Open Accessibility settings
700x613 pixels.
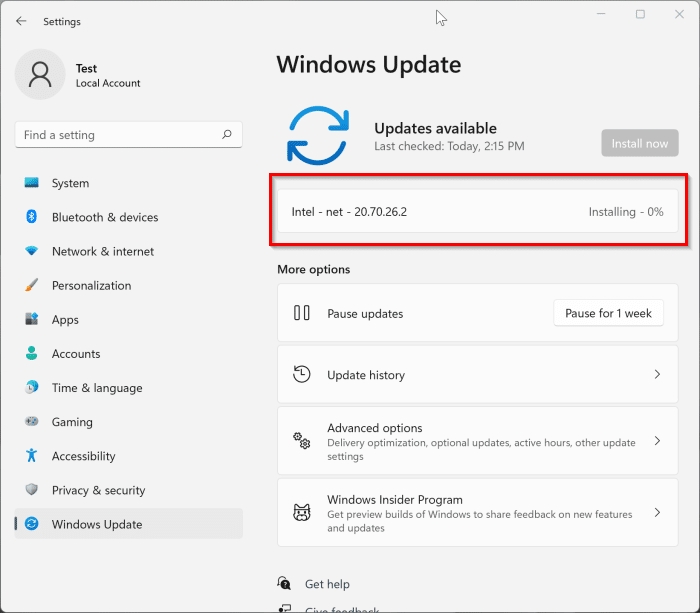click(129, 456)
